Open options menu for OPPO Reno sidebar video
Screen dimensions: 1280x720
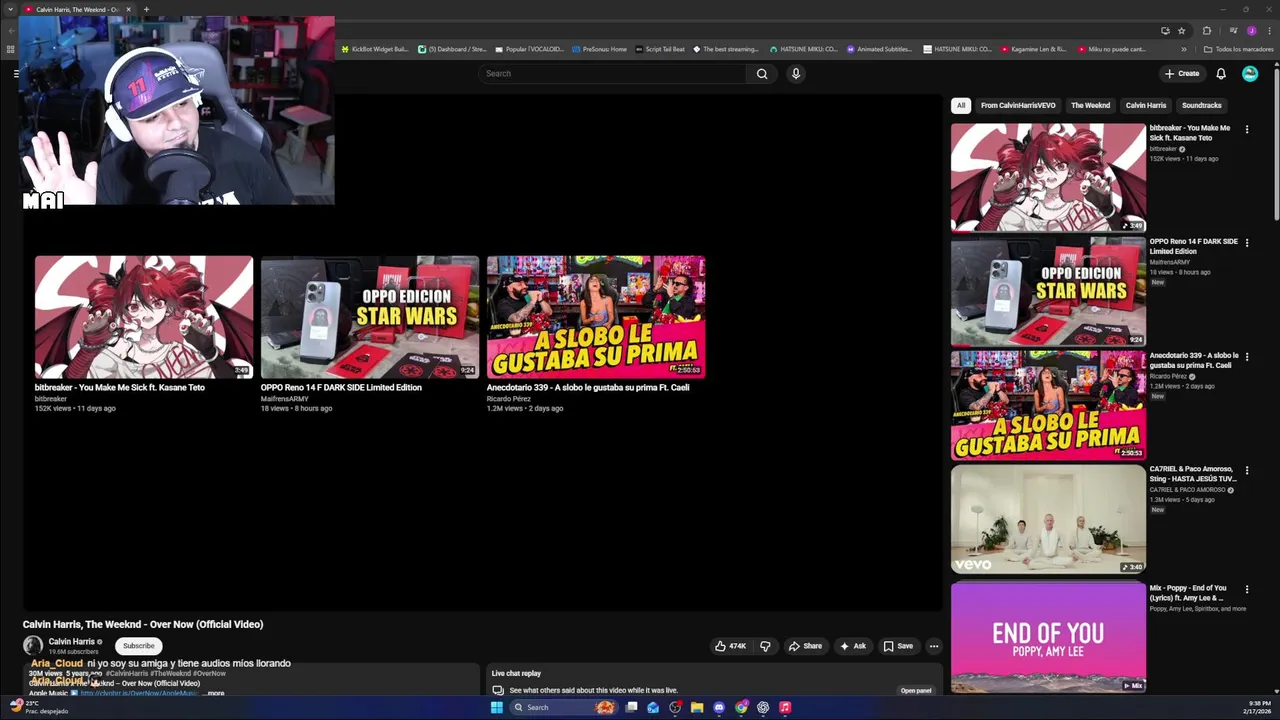(1246, 243)
